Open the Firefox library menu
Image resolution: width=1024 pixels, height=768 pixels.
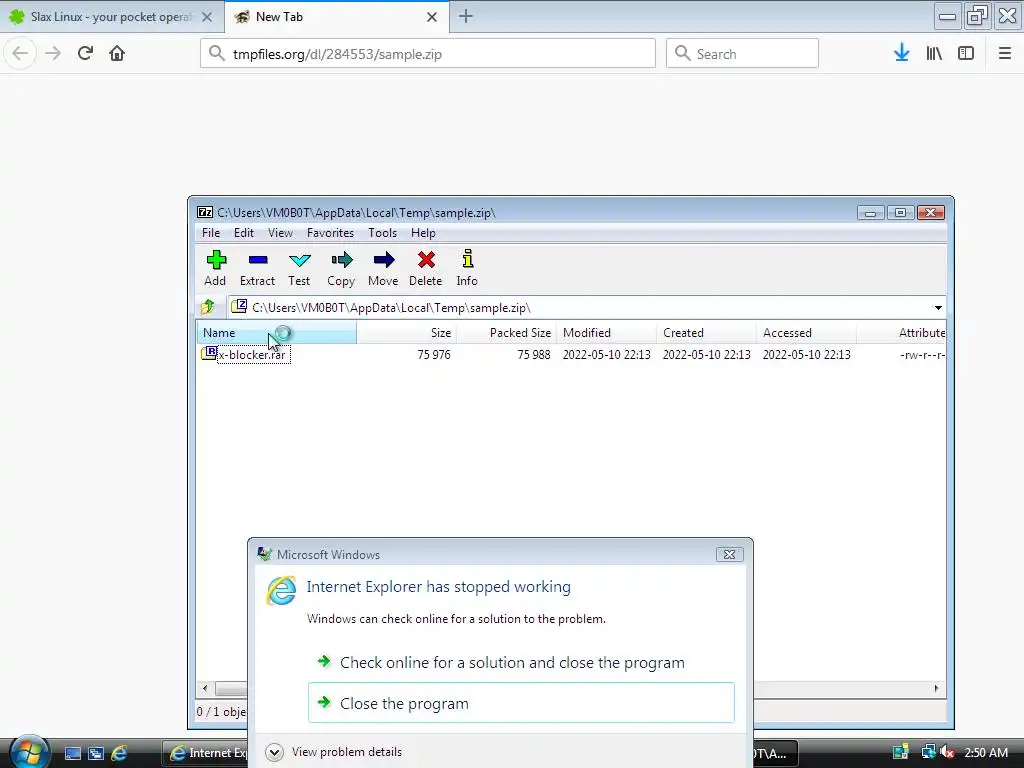[934, 54]
